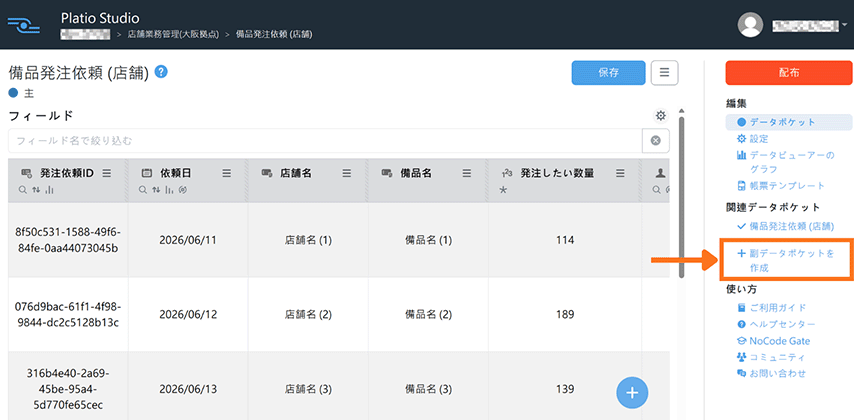This screenshot has height=420, width=854.
Task: Click the 保存 button
Action: coord(608,72)
